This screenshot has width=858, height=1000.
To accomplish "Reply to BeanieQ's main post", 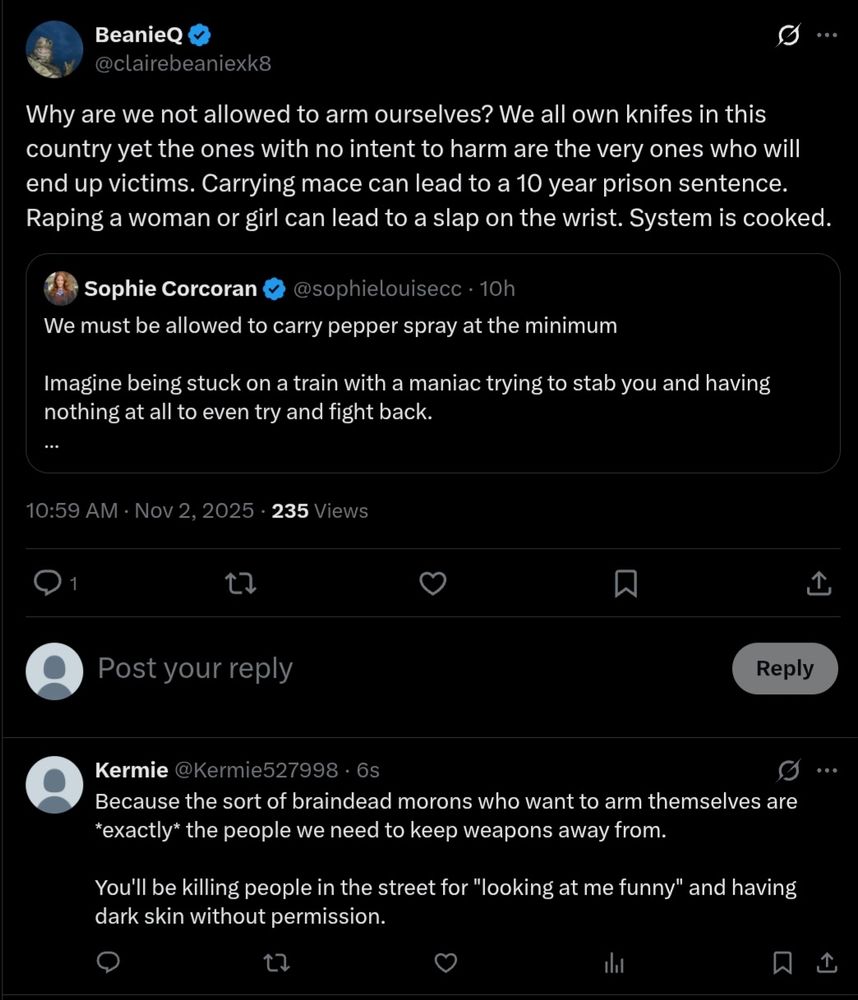I will 48,583.
